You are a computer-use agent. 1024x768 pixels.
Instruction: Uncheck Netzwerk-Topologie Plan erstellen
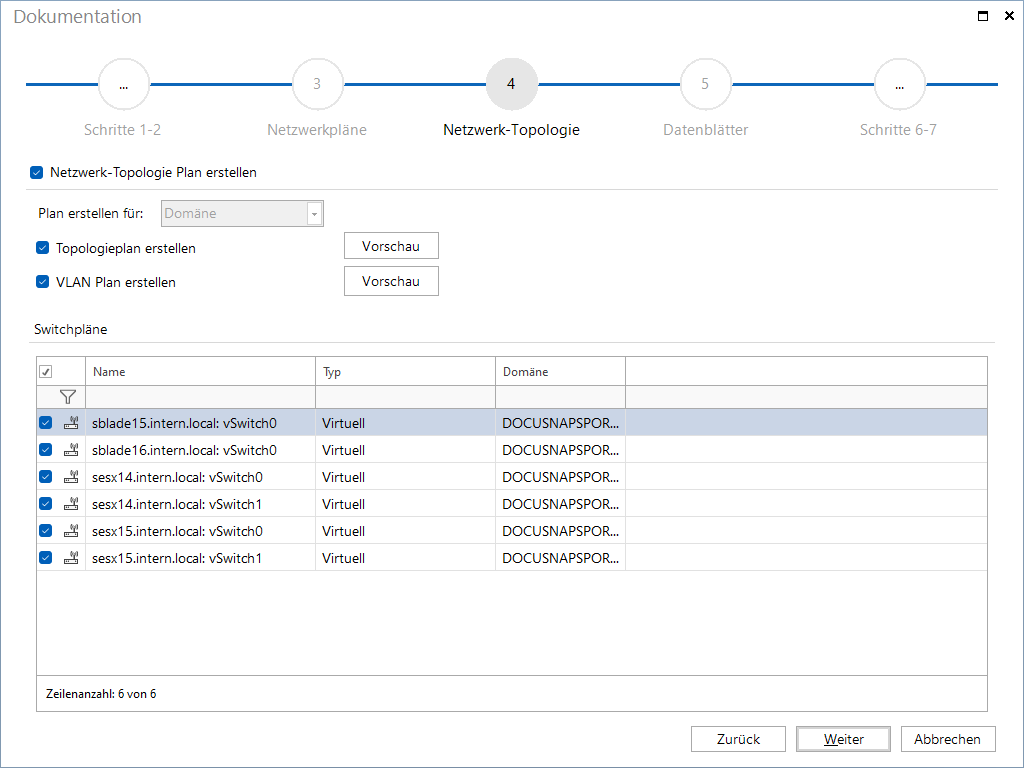pos(37,172)
